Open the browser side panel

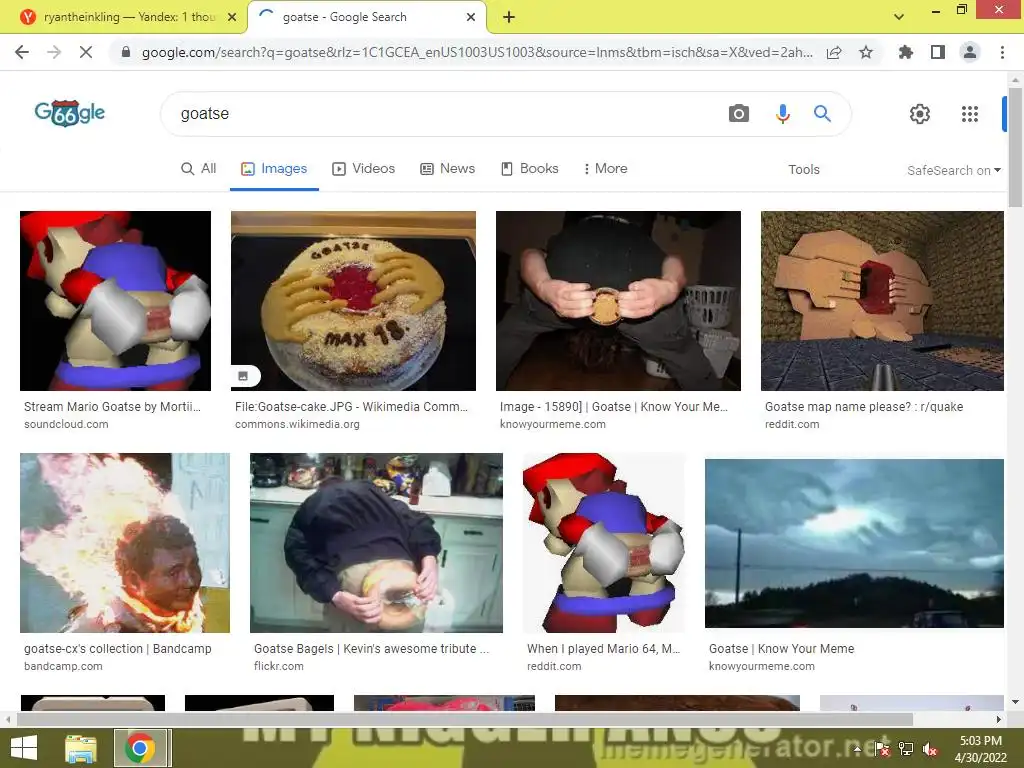(x=938, y=52)
